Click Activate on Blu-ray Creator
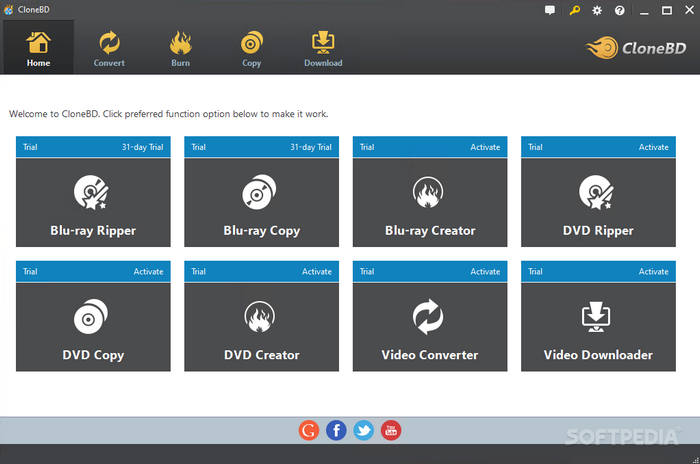Viewport: 700px width, 464px height. (x=485, y=147)
